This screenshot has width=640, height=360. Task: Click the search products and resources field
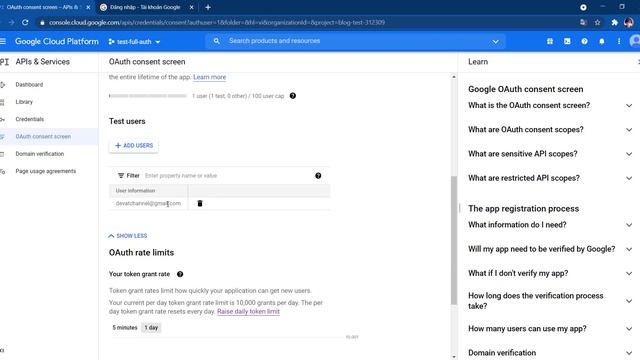coord(355,41)
